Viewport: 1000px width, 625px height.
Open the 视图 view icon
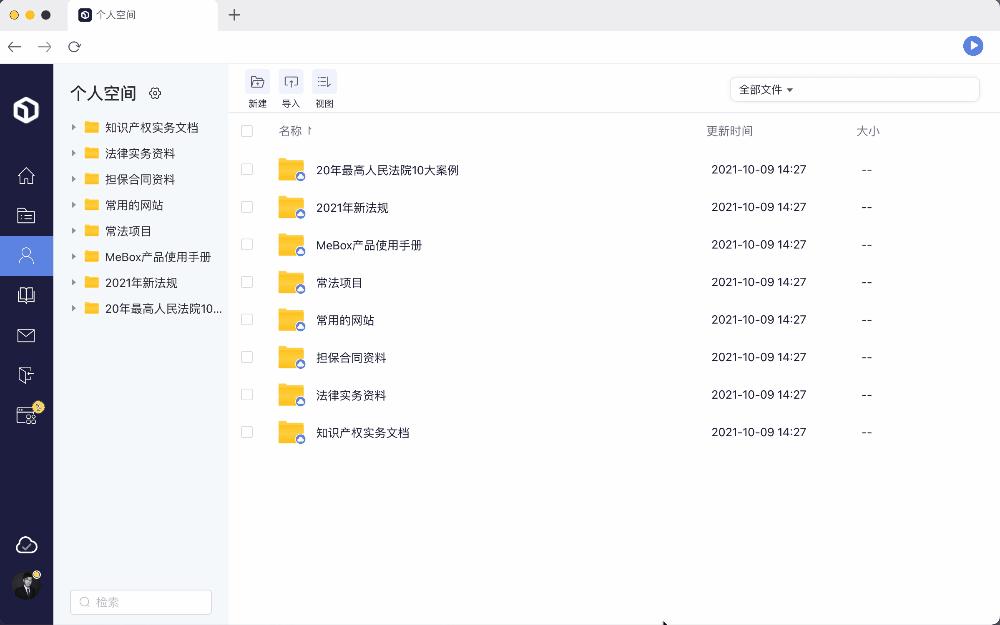click(324, 81)
